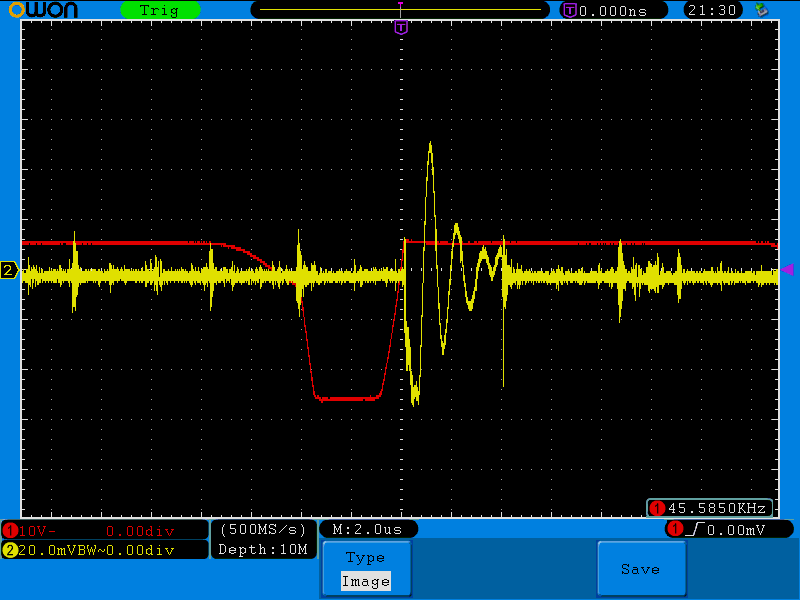This screenshot has width=800, height=600.
Task: Open the M:2.0us timebase setting
Action: point(366,529)
